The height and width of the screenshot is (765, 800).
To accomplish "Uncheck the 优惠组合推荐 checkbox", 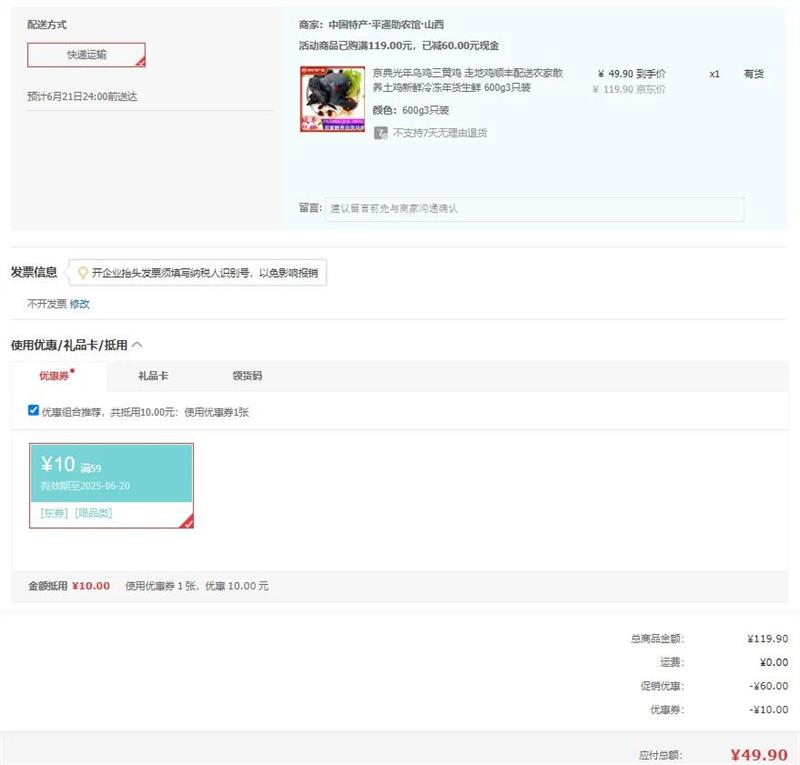I will [x=34, y=411].
